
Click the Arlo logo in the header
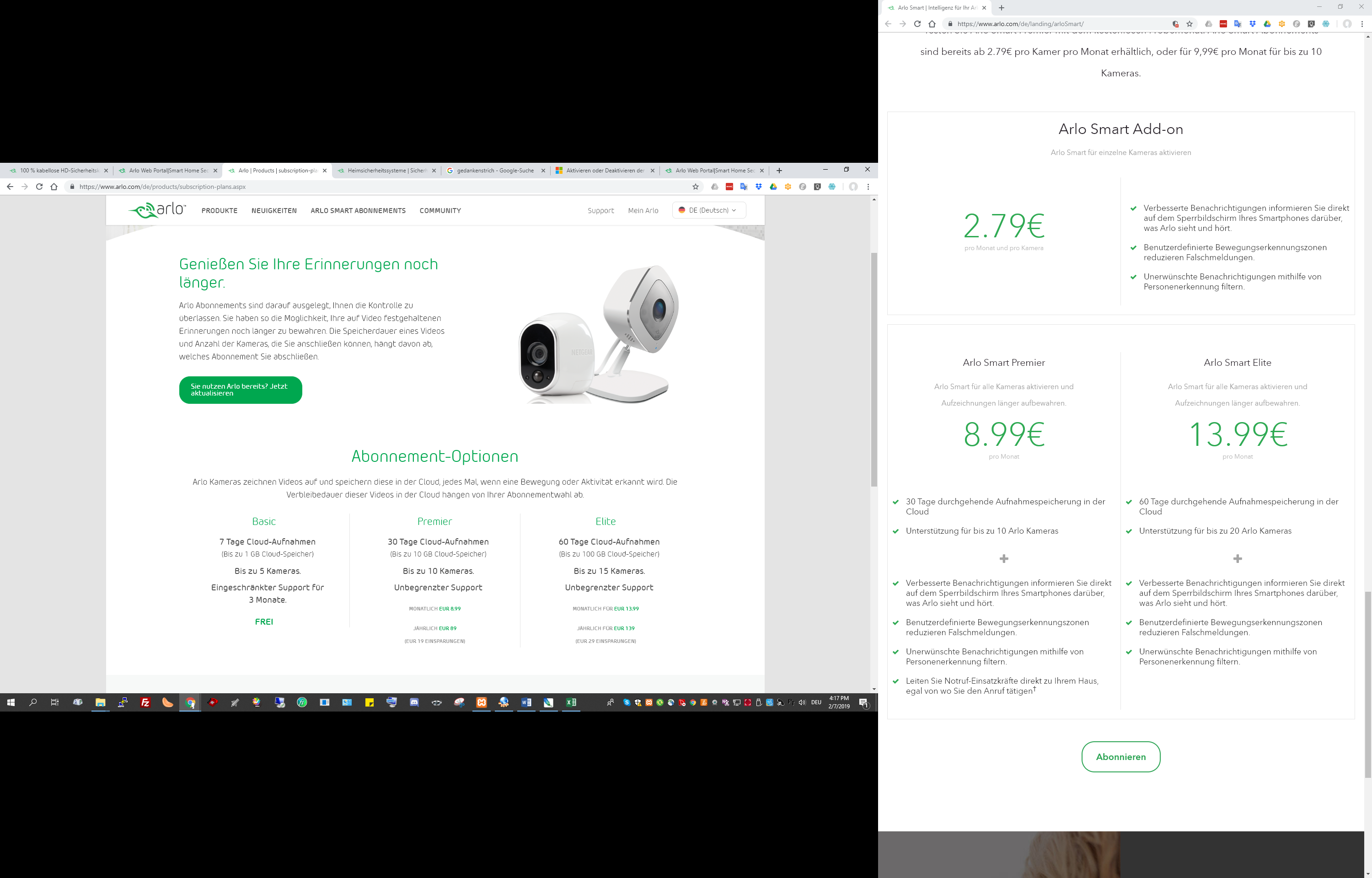coord(157,210)
